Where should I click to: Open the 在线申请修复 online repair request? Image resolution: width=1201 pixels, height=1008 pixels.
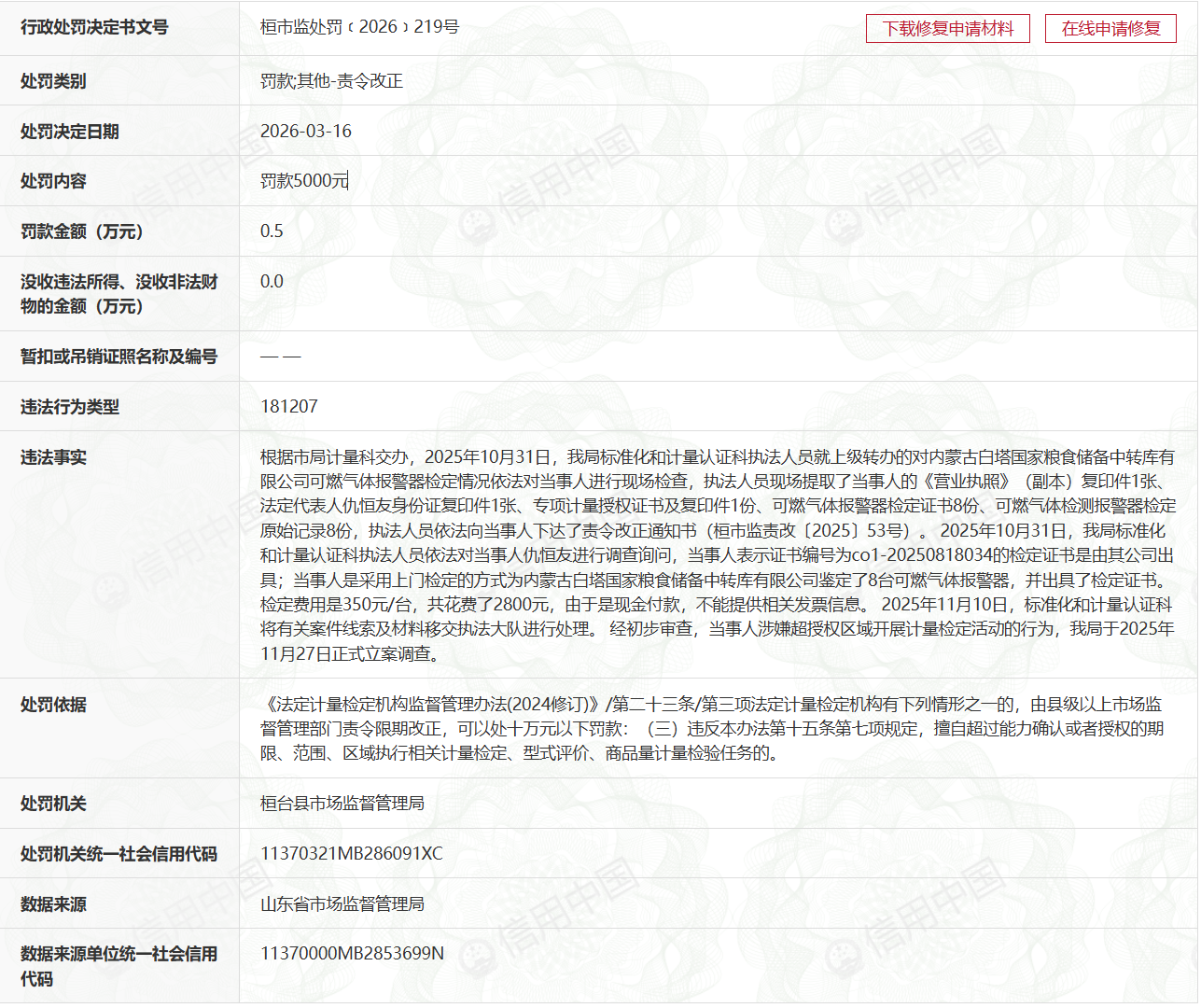click(x=1110, y=29)
